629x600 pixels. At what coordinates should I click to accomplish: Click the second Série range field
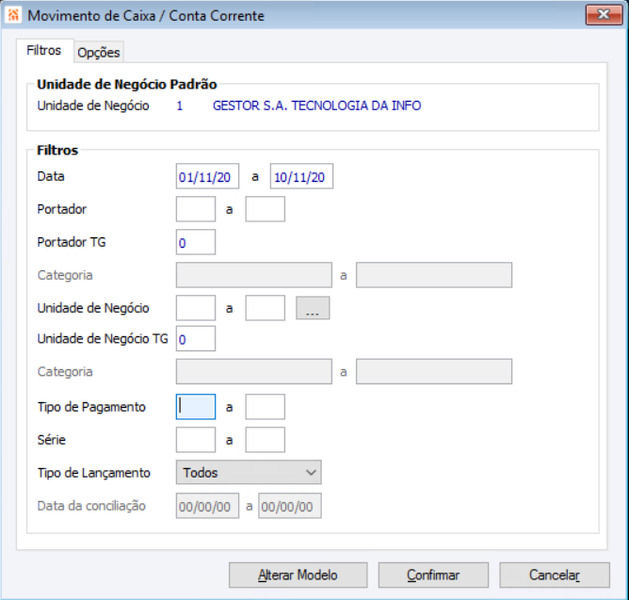point(265,440)
